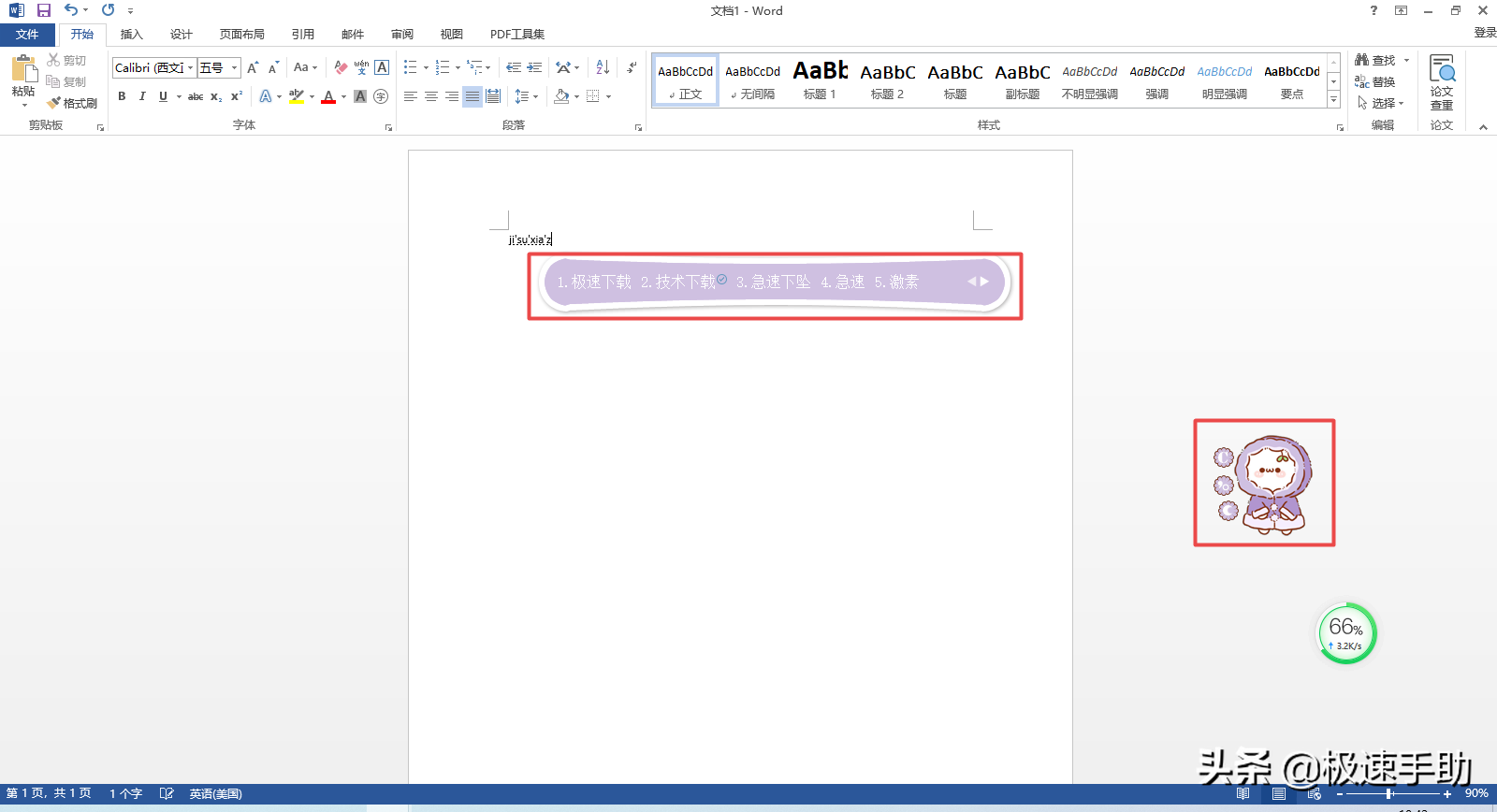Open the font size (五号) dropdown
Viewport: 1497px width, 812px height.
click(x=235, y=67)
